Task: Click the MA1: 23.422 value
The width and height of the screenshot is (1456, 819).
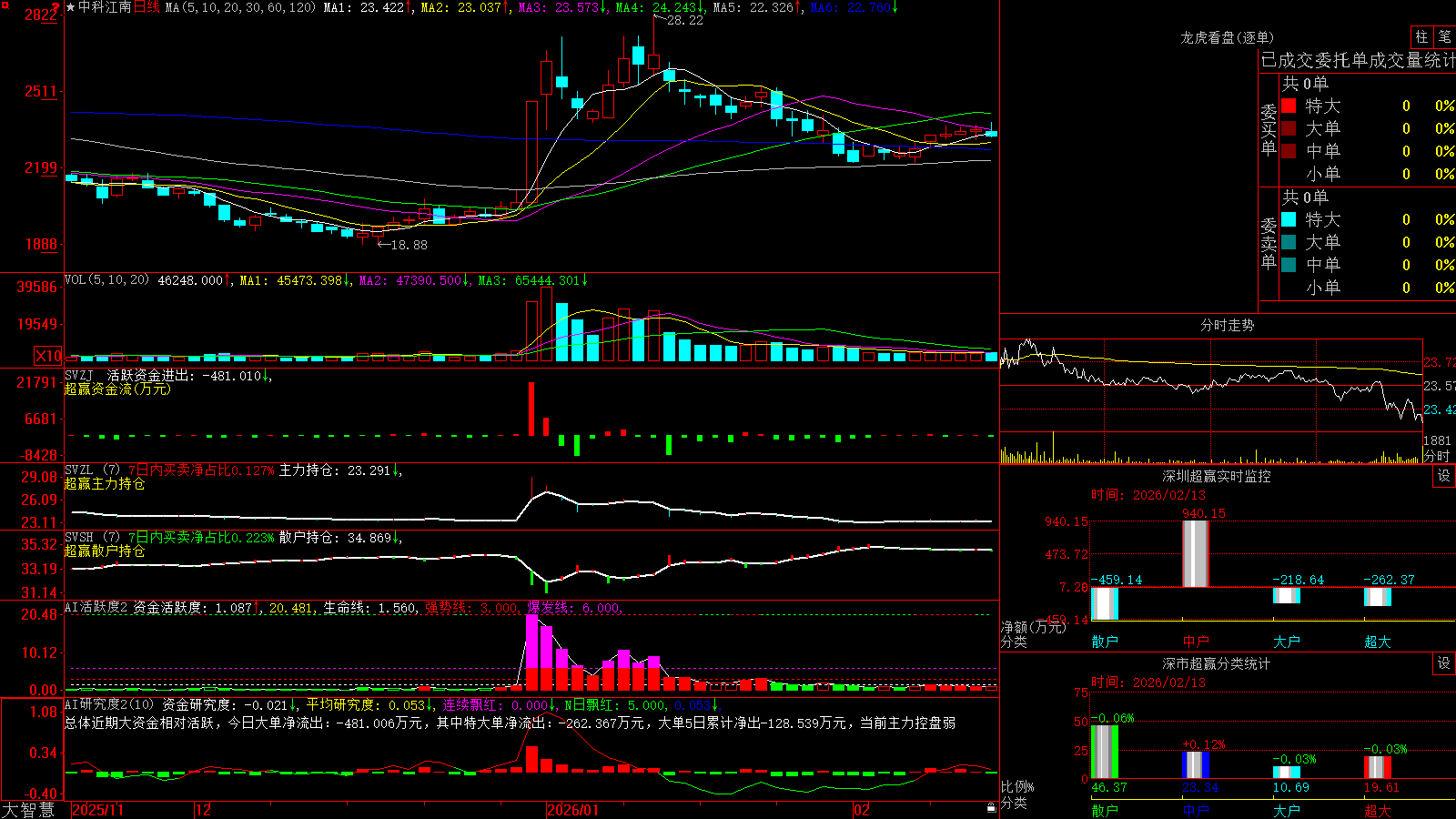Action: click(x=368, y=7)
